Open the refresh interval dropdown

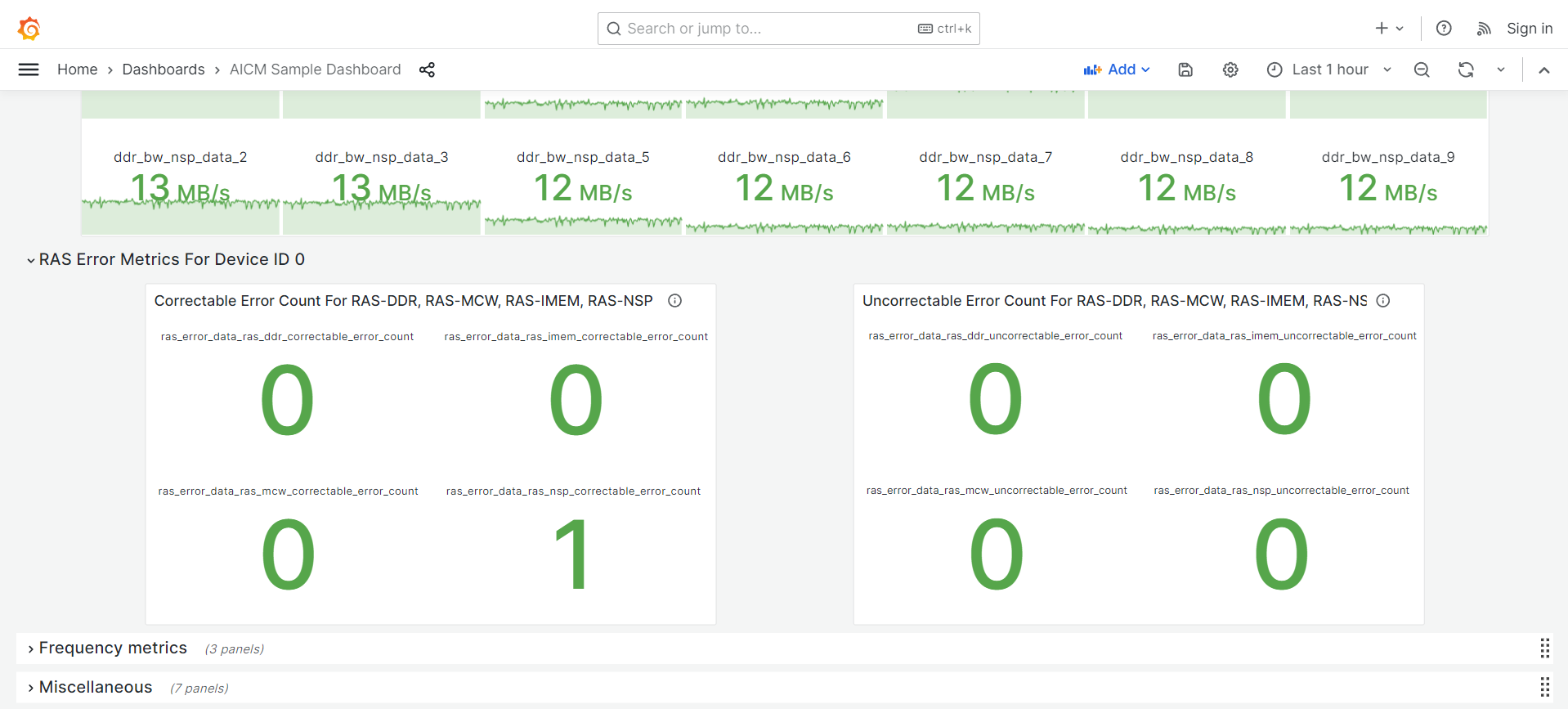(1501, 70)
